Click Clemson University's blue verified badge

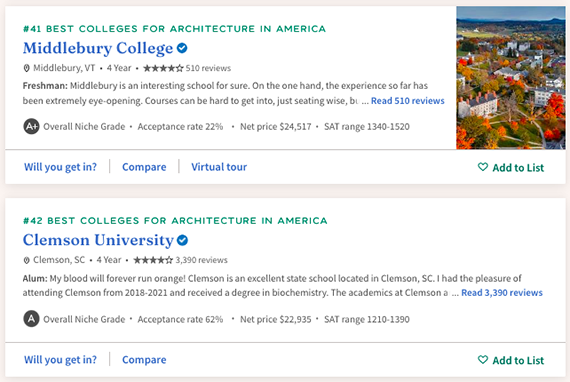click(182, 240)
